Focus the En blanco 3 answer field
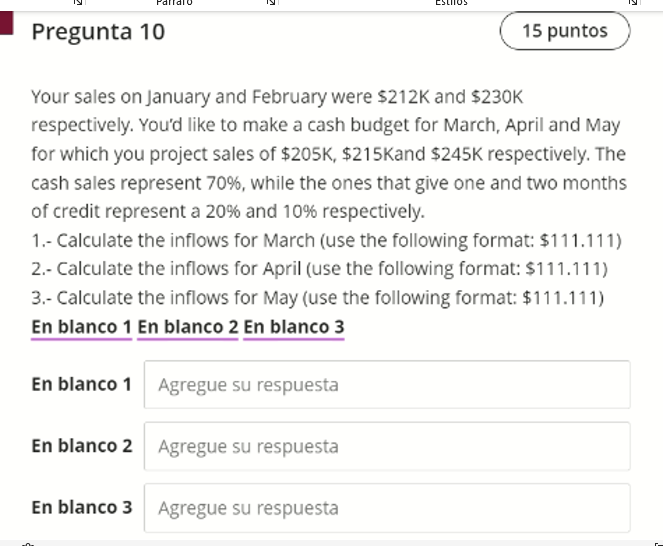The width and height of the screenshot is (663, 546). click(387, 508)
